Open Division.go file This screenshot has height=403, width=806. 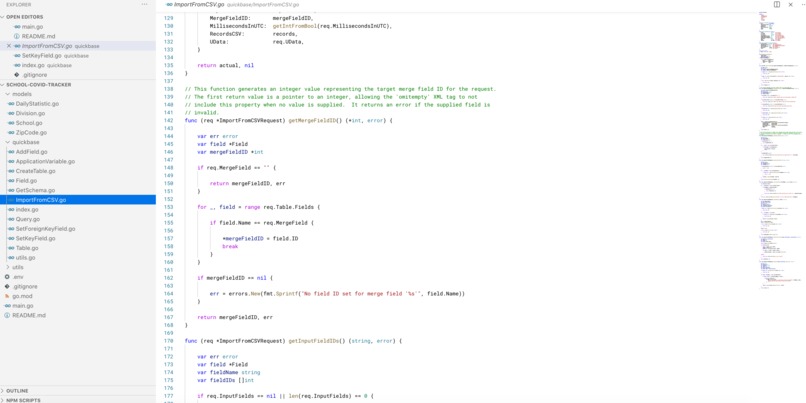coord(30,113)
